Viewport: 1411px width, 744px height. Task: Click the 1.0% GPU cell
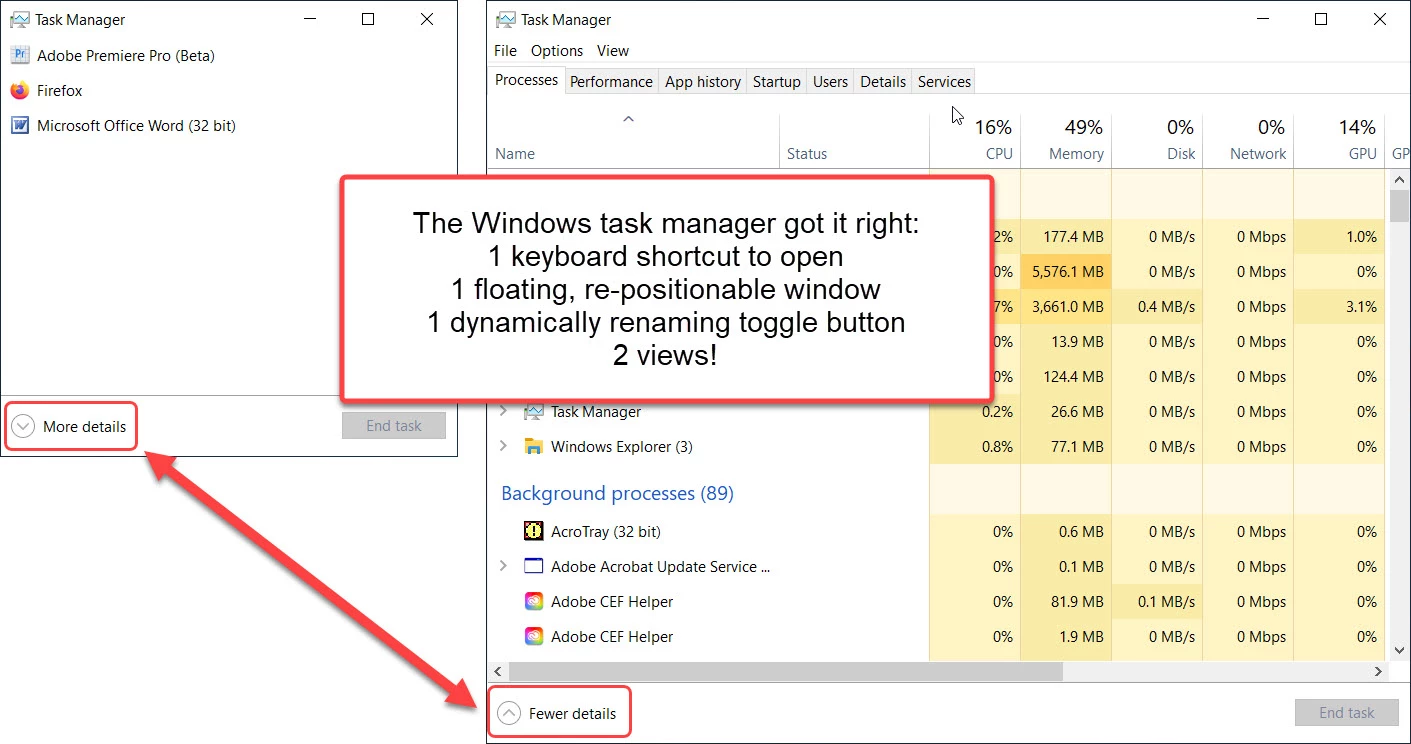1339,237
